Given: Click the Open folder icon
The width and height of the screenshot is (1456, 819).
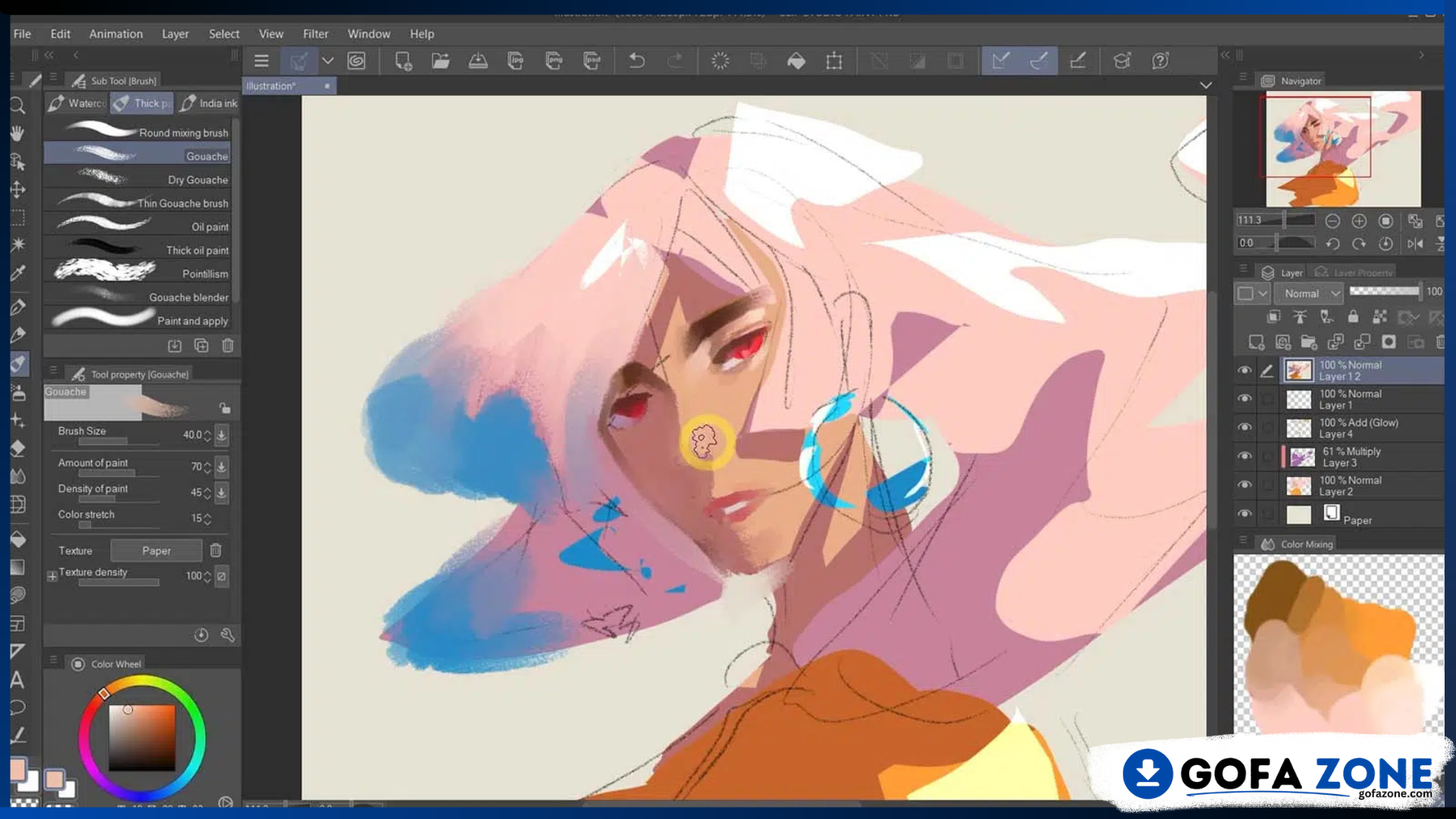Looking at the screenshot, I should pyautogui.click(x=441, y=61).
